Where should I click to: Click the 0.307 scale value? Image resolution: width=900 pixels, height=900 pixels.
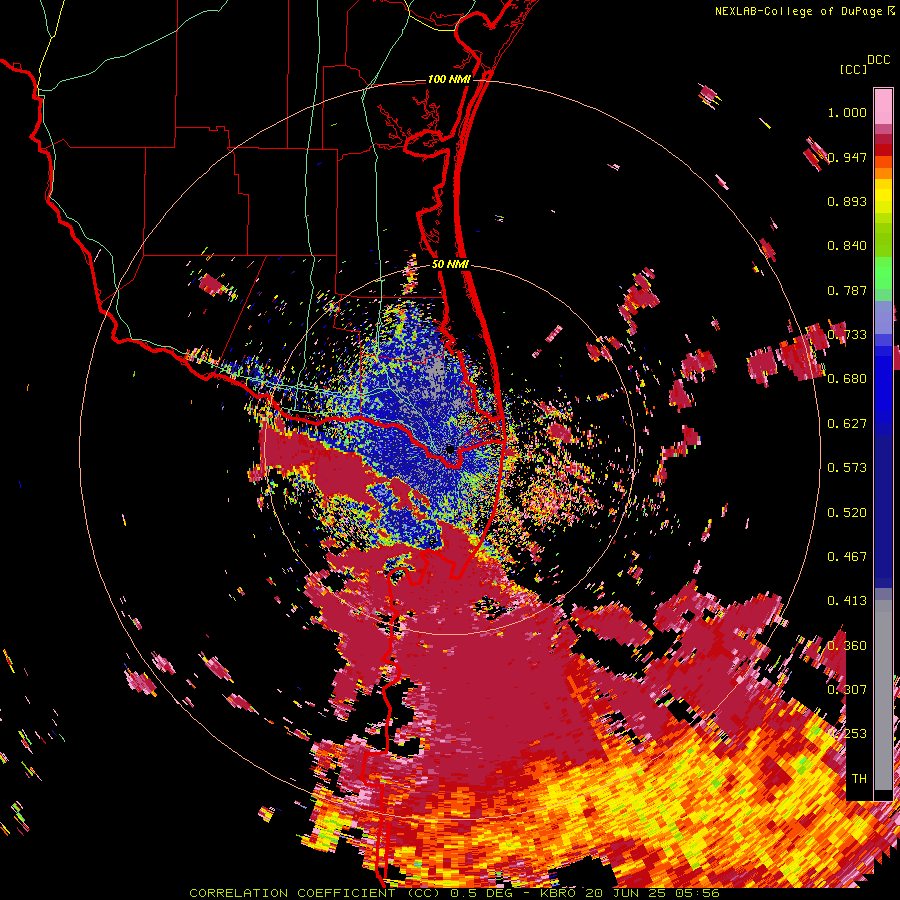(847, 690)
